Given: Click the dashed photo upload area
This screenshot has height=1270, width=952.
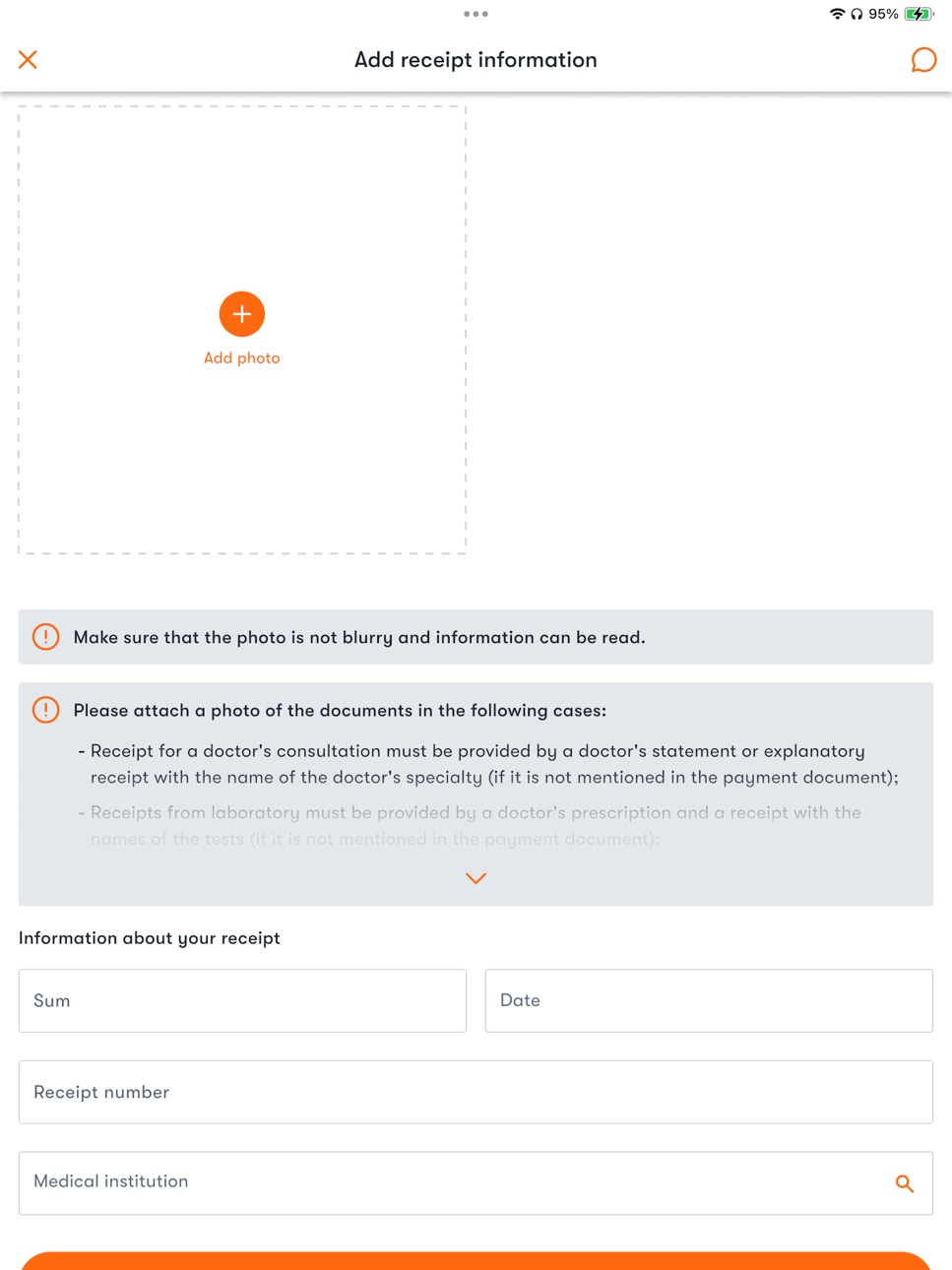Looking at the screenshot, I should [242, 330].
